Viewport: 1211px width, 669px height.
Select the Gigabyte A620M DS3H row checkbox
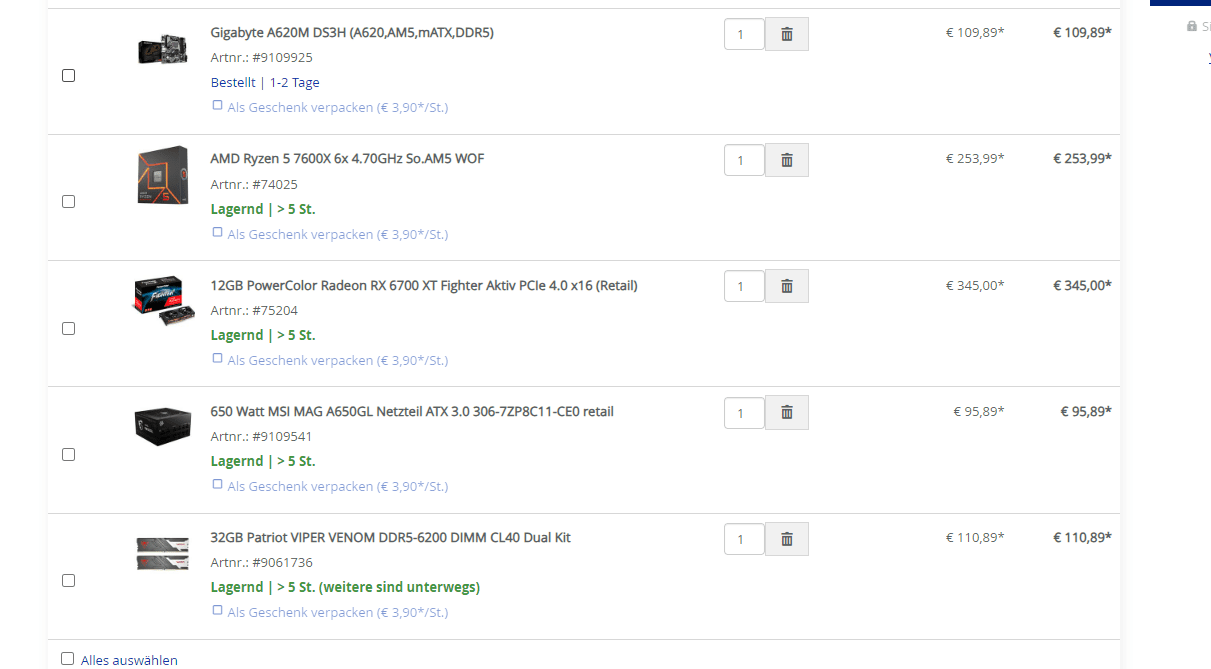click(68, 75)
